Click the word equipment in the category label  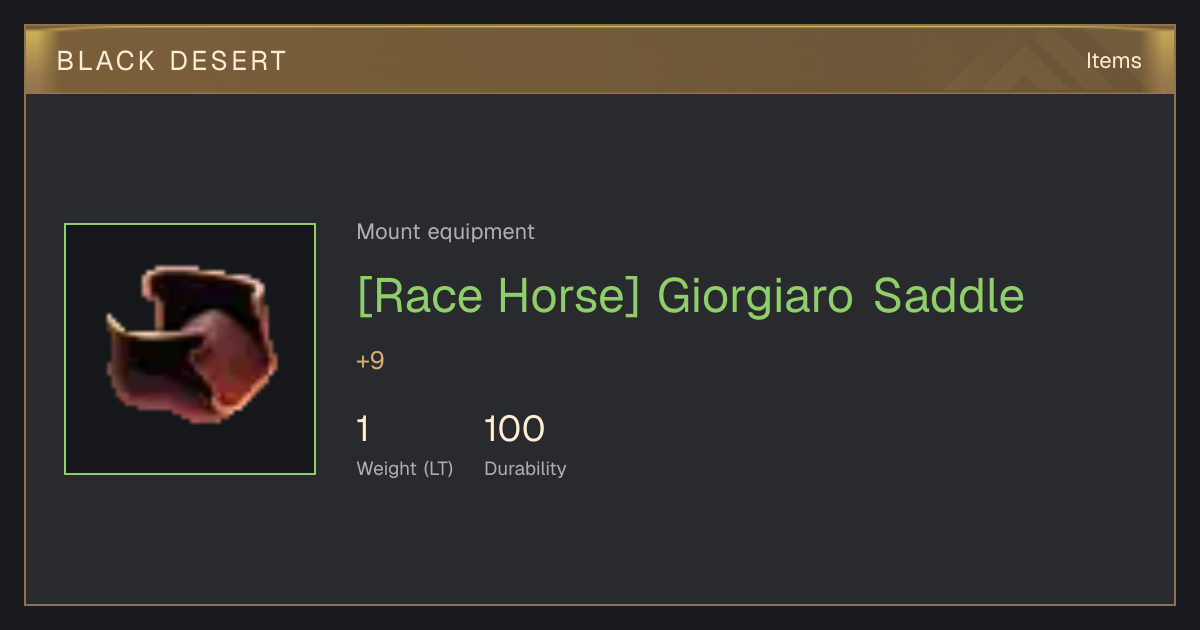click(481, 233)
